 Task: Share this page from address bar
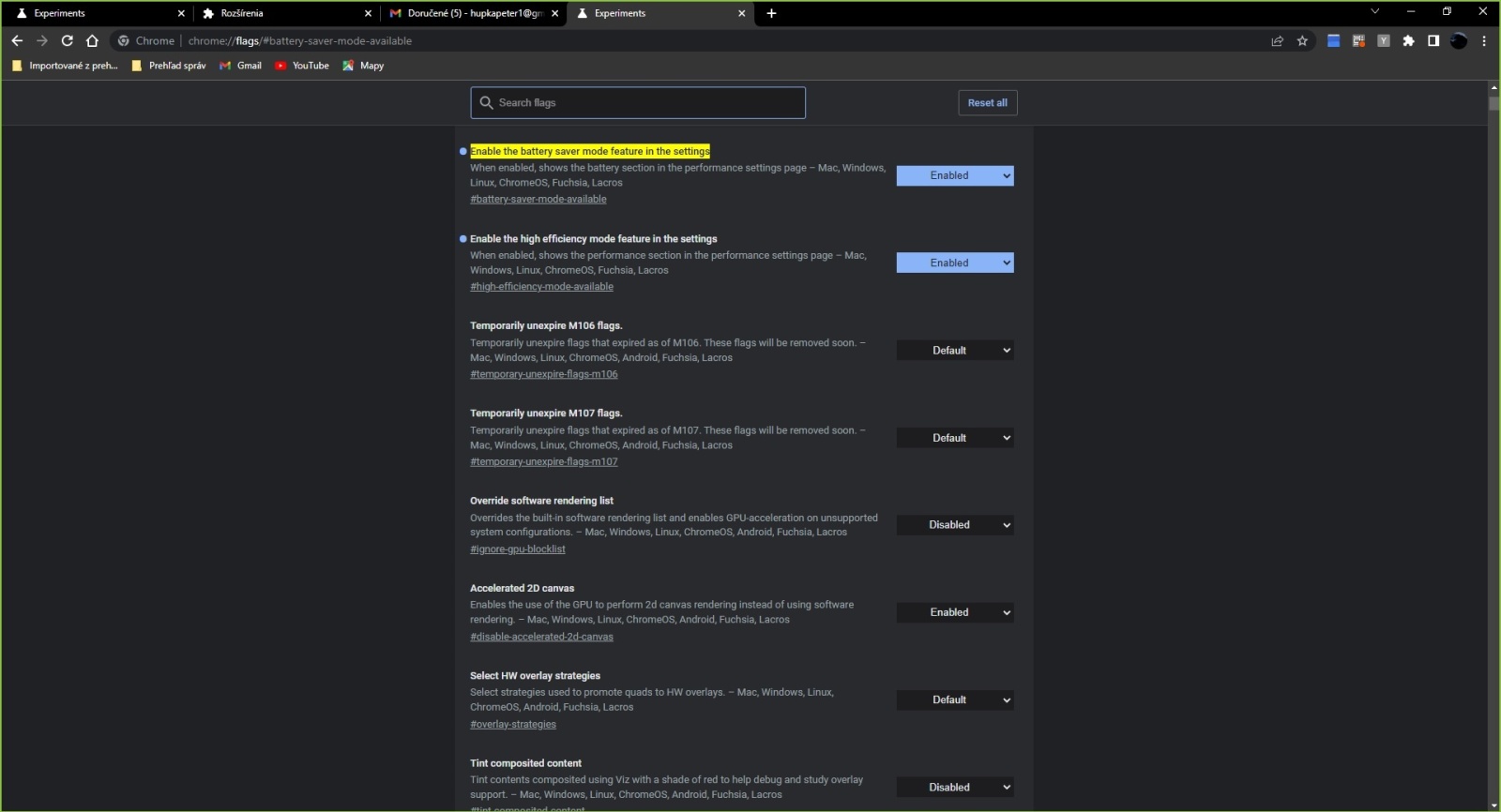1277,40
